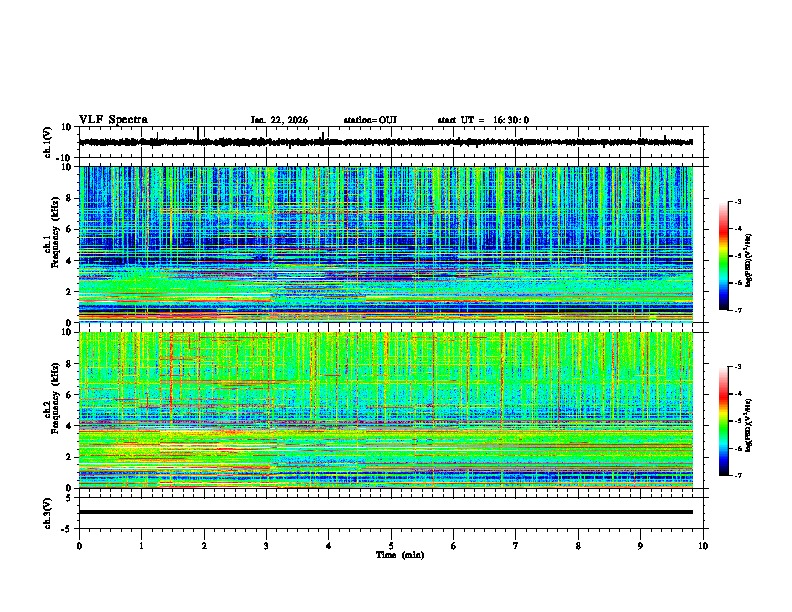Click the "-3" label on the ch.1 colorbar

click(737, 202)
